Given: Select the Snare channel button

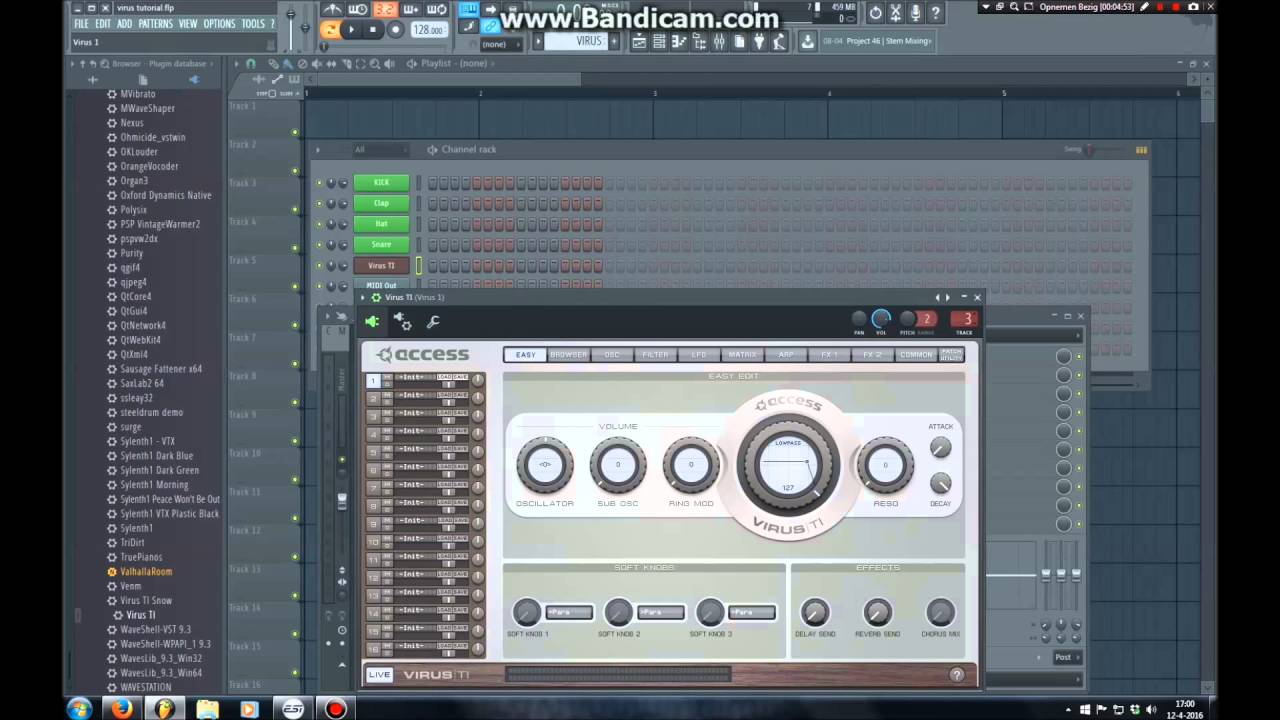Looking at the screenshot, I should pos(381,245).
